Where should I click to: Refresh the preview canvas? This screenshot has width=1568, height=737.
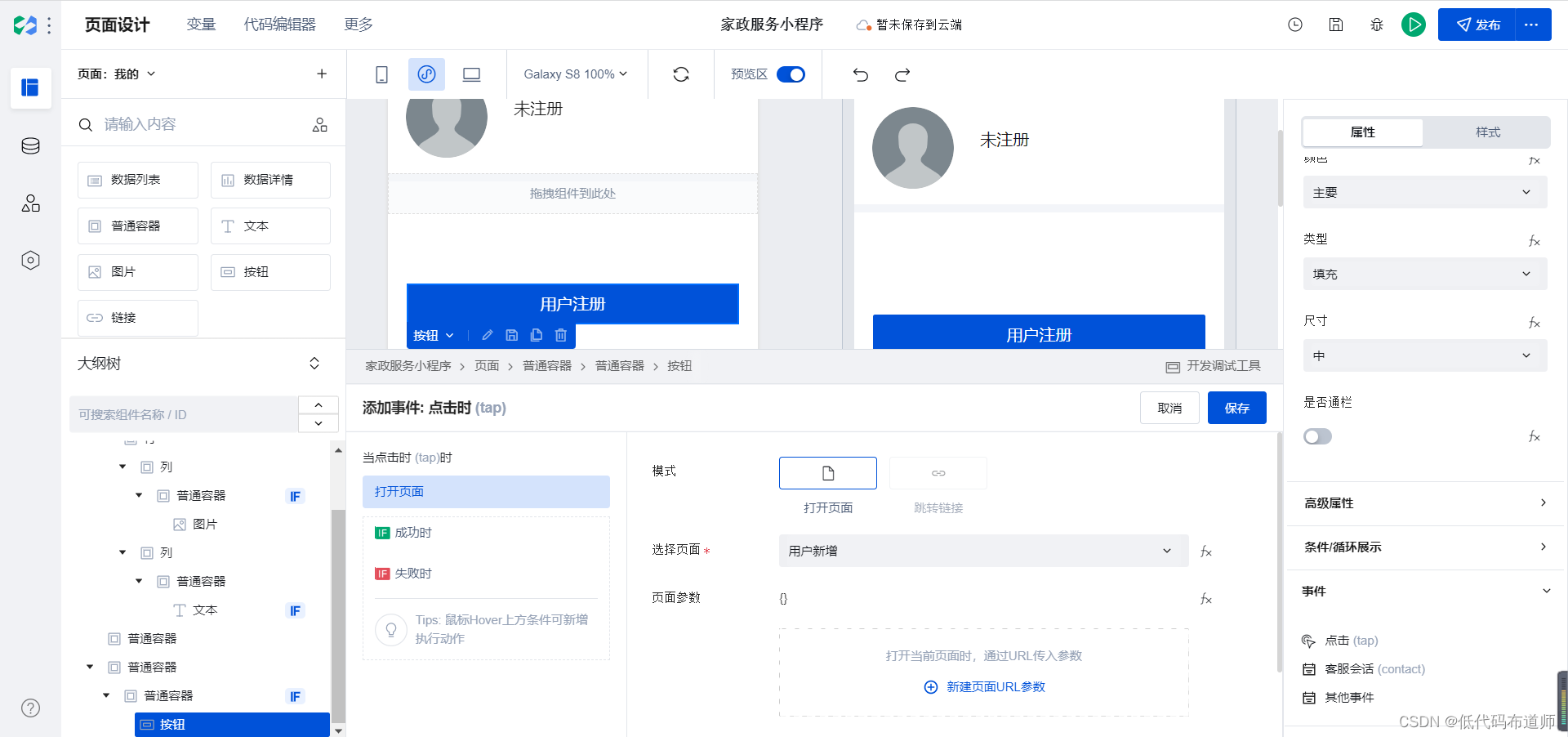pyautogui.click(x=681, y=74)
